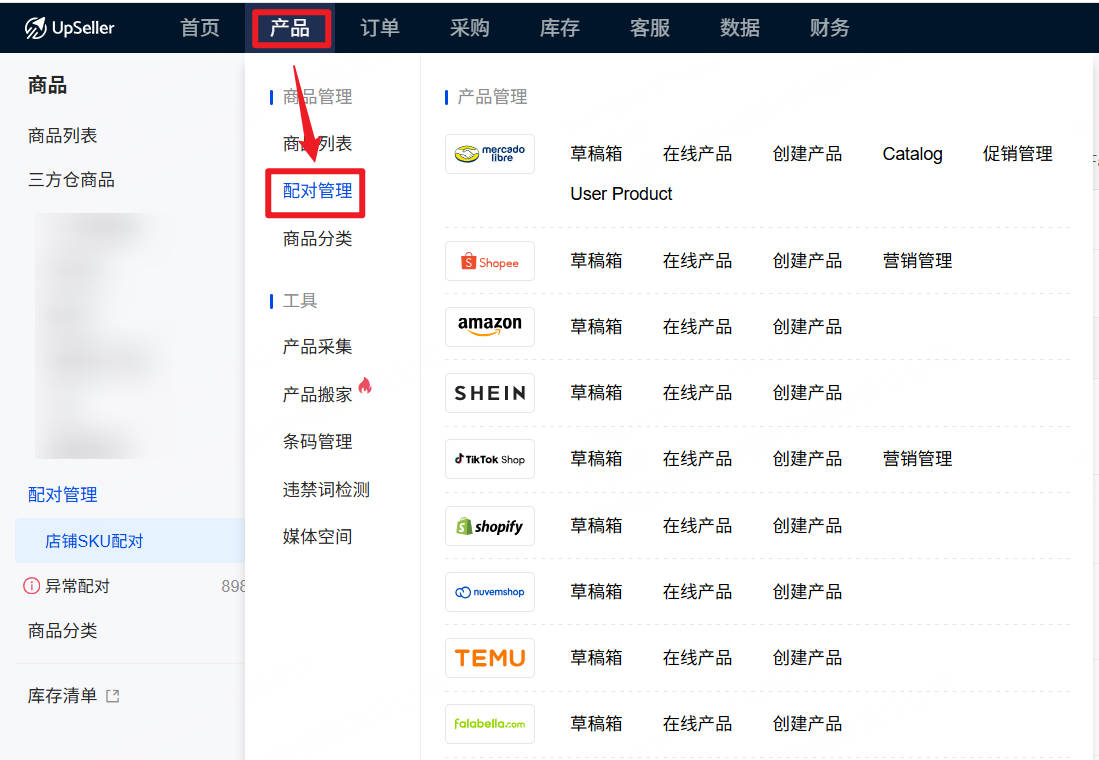Open the 产品采集 tool
Viewport: 1099px width, 760px height.
click(x=318, y=346)
